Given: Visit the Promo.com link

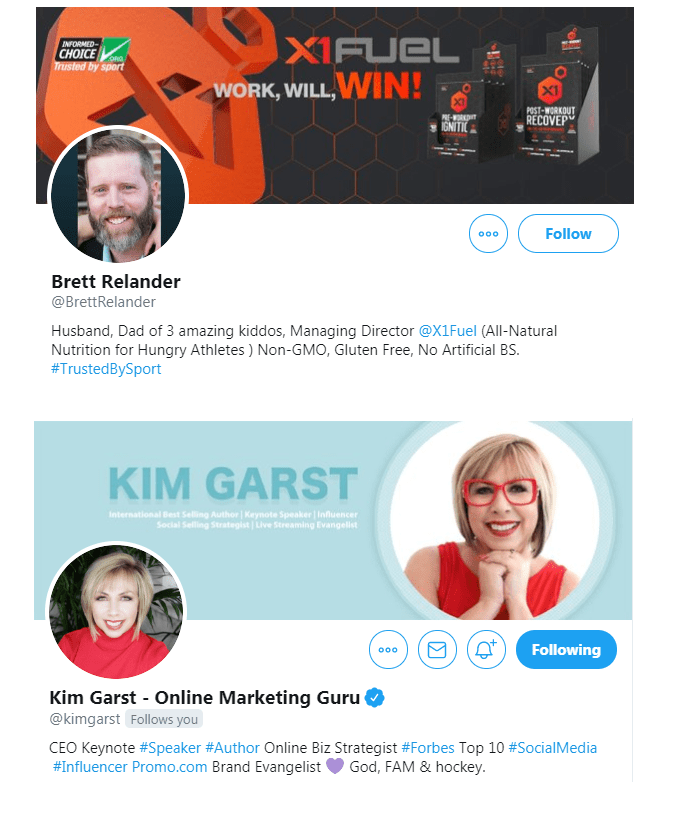Looking at the screenshot, I should point(169,767).
